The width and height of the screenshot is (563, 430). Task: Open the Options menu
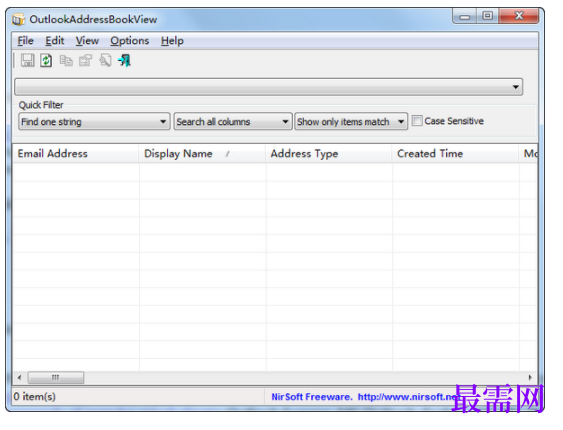(130, 41)
